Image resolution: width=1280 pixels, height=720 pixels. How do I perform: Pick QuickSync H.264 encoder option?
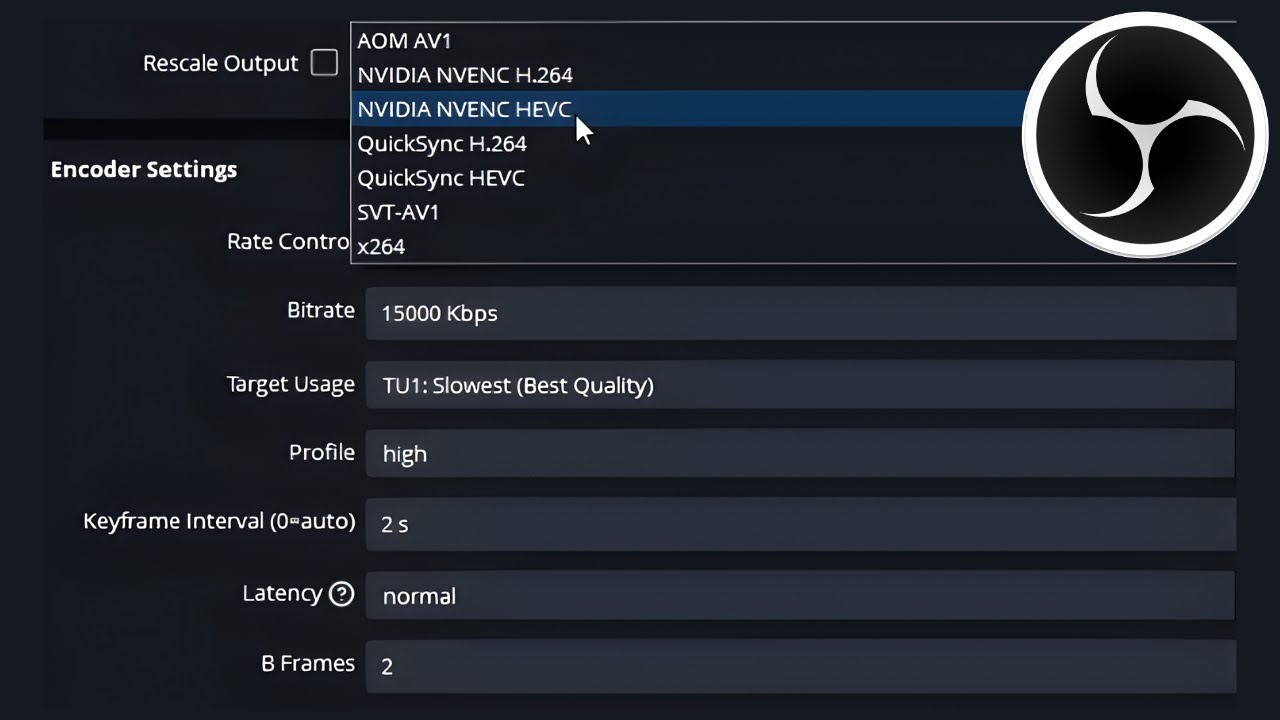[x=442, y=144]
